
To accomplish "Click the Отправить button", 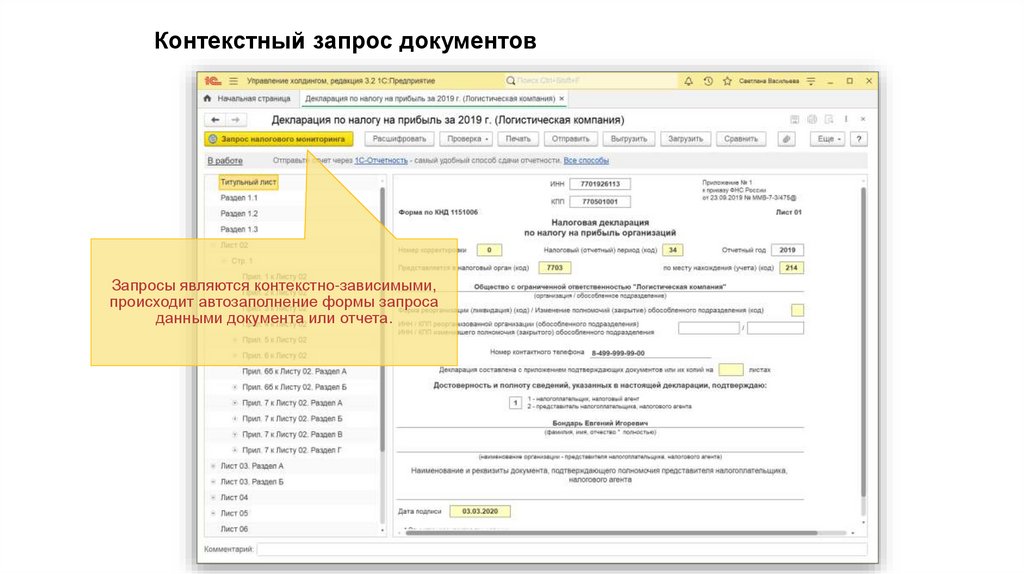I will pos(570,139).
